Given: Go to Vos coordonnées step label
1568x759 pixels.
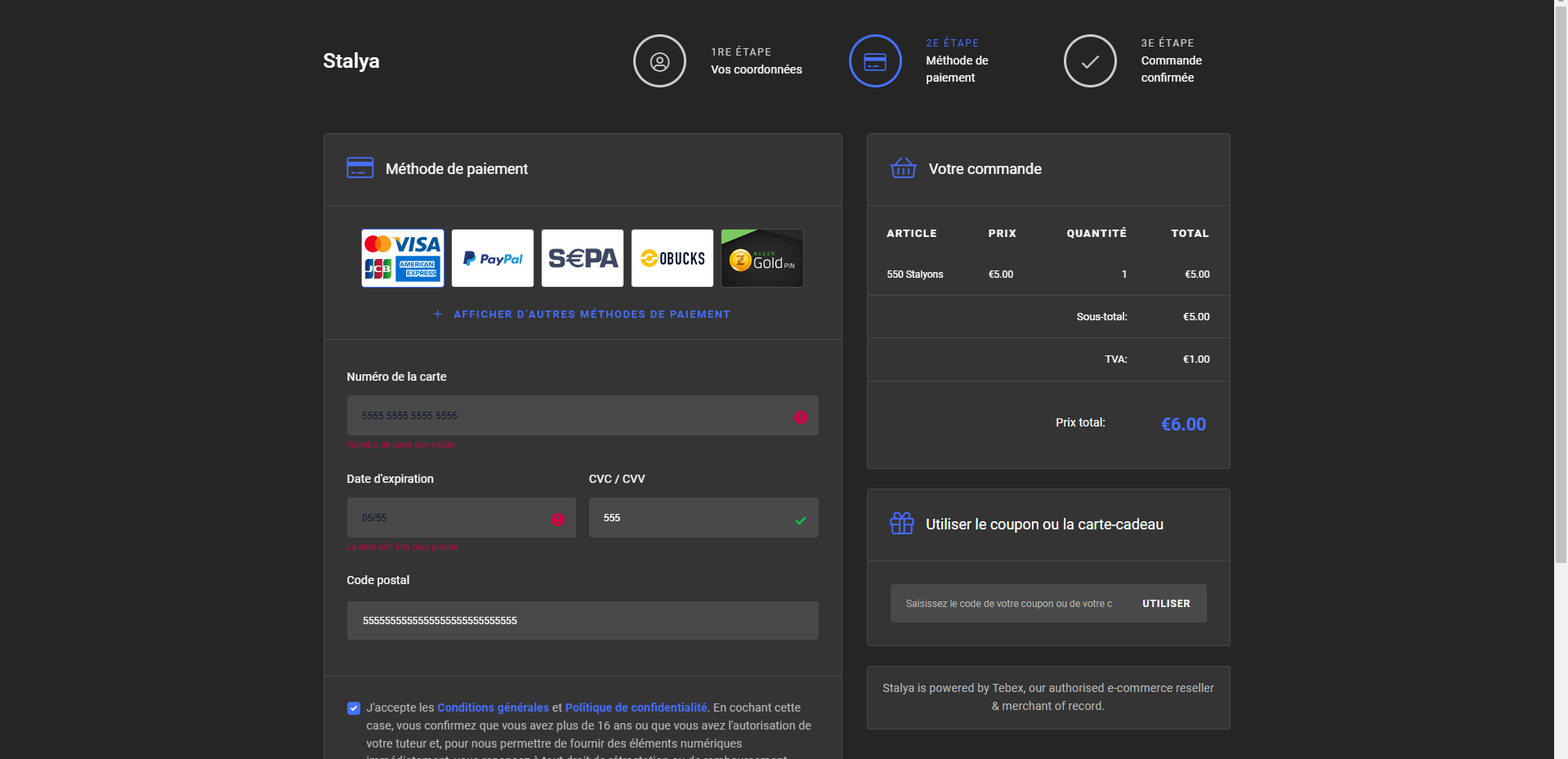Looking at the screenshot, I should click(x=756, y=69).
